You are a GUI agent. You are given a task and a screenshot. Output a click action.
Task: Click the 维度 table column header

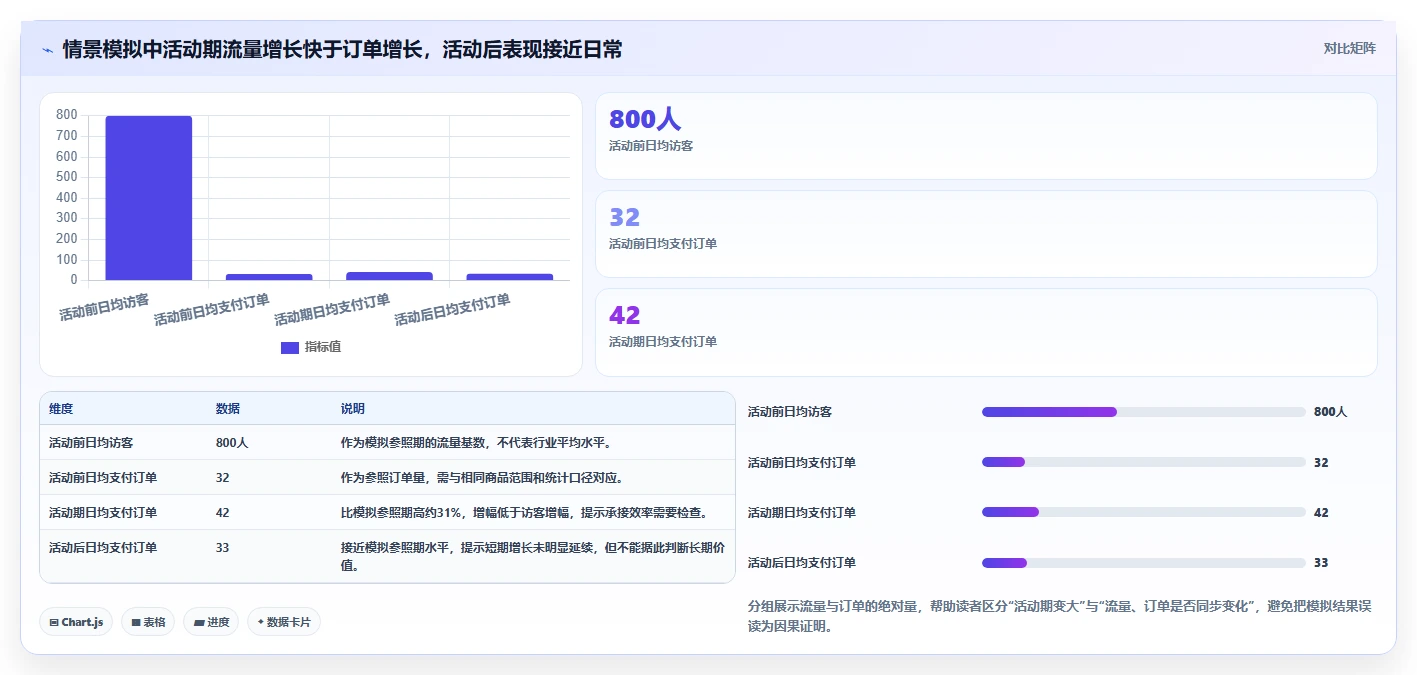pyautogui.click(x=61, y=409)
